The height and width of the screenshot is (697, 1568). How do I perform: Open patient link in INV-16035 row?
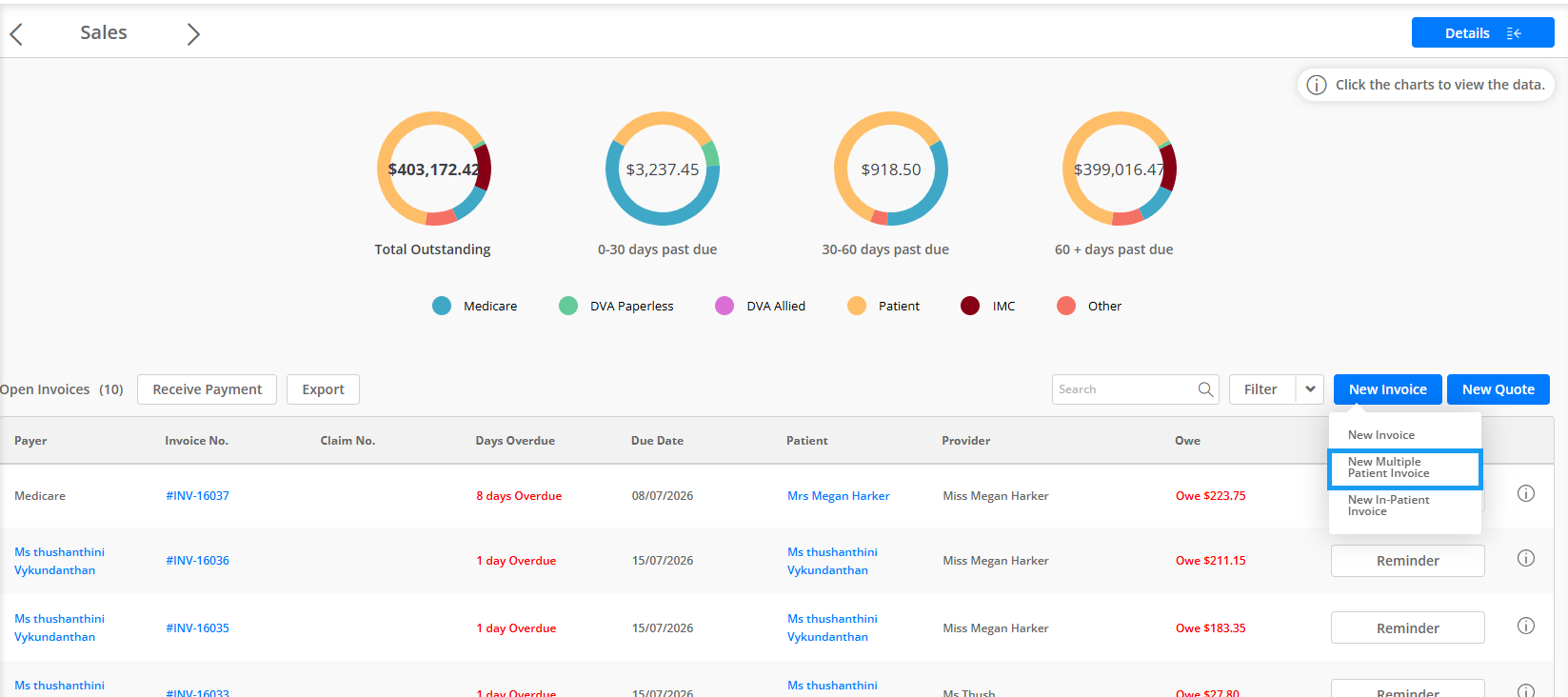(832, 627)
